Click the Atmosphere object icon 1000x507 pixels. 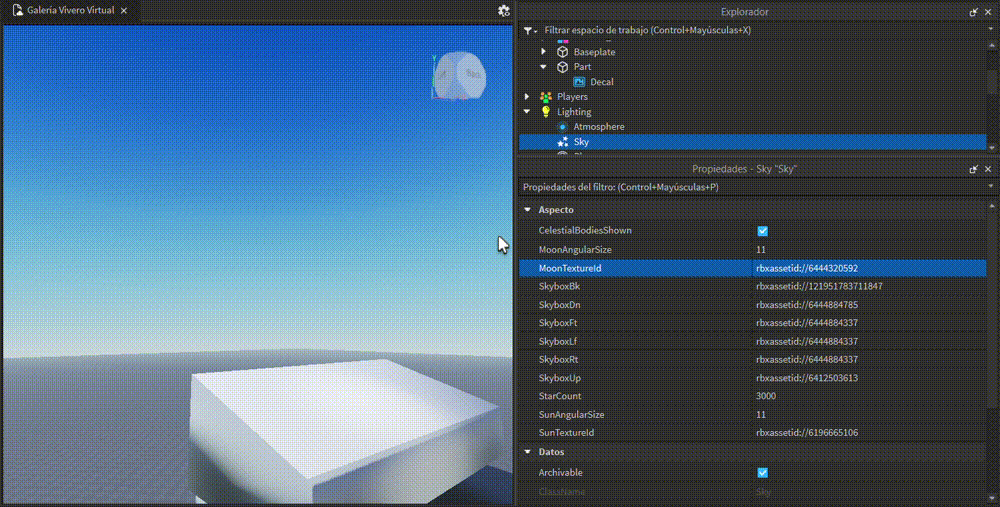click(562, 127)
